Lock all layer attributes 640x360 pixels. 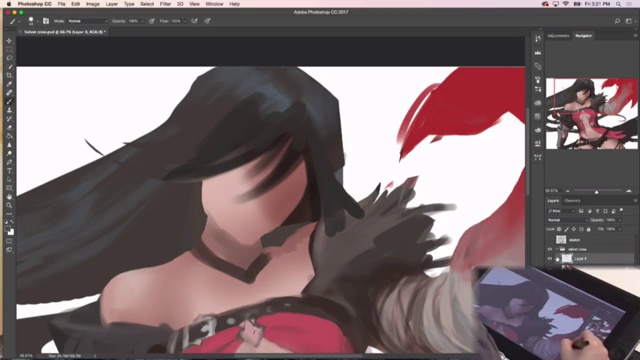(x=589, y=229)
